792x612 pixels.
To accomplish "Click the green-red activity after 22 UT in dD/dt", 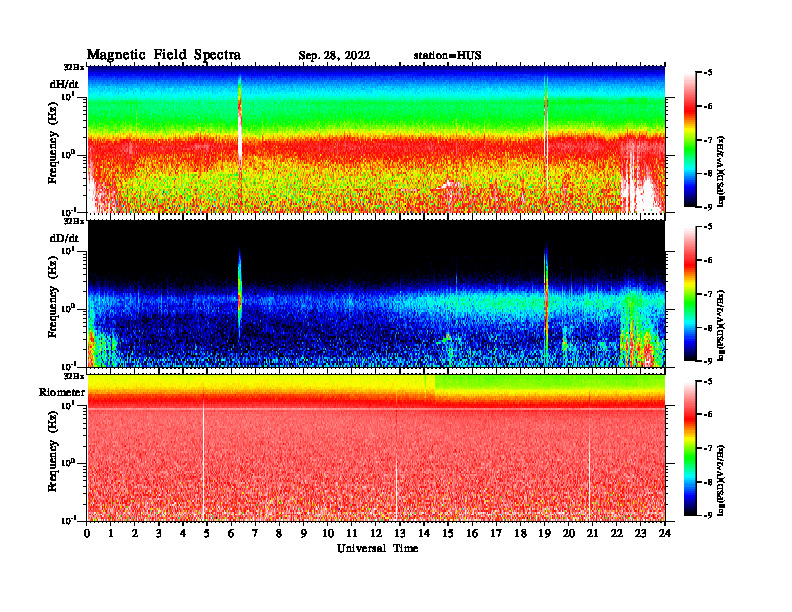I will pyautogui.click(x=641, y=331).
